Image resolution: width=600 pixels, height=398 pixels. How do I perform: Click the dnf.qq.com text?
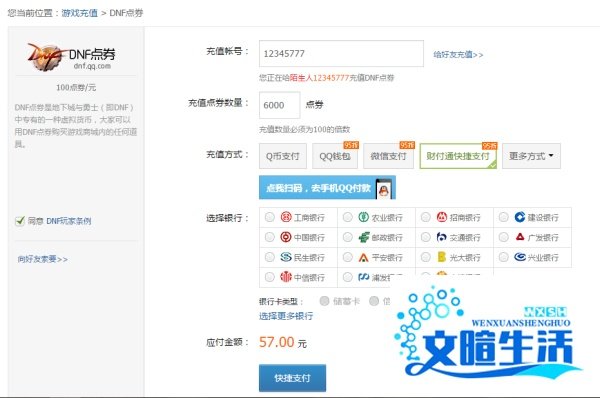point(92,66)
